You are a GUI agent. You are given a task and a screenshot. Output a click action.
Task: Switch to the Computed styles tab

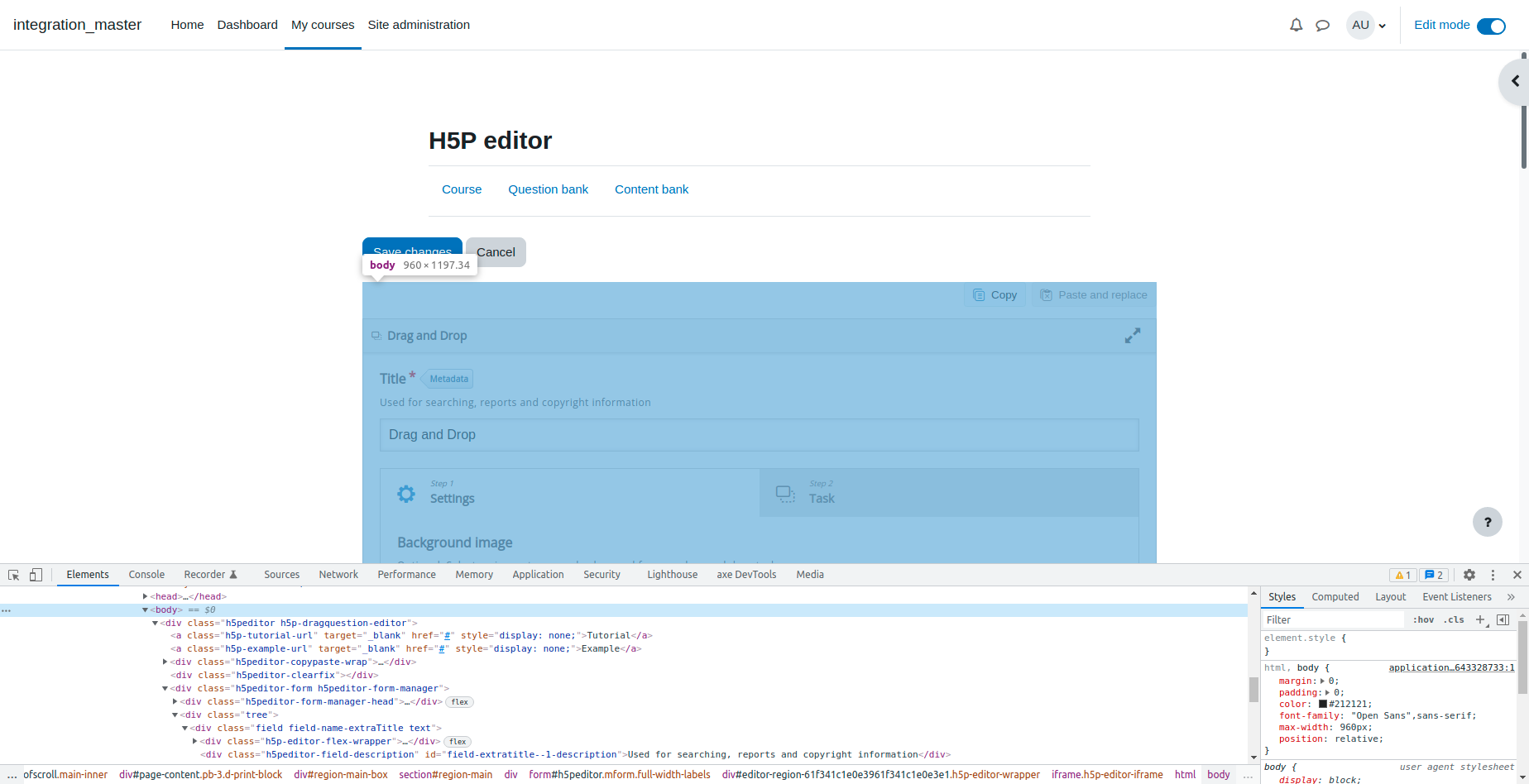(1335, 597)
